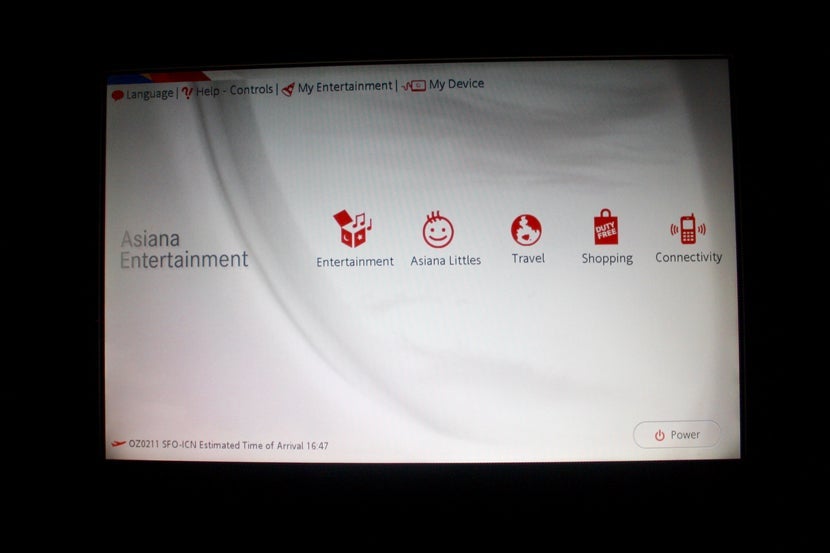
Task: Select the Asiana Littles label
Action: 445,260
